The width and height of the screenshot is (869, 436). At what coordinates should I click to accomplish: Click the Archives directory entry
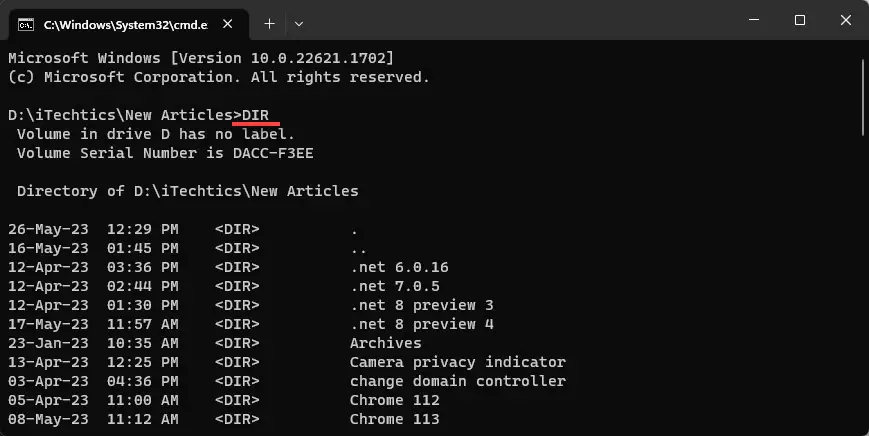(x=385, y=343)
